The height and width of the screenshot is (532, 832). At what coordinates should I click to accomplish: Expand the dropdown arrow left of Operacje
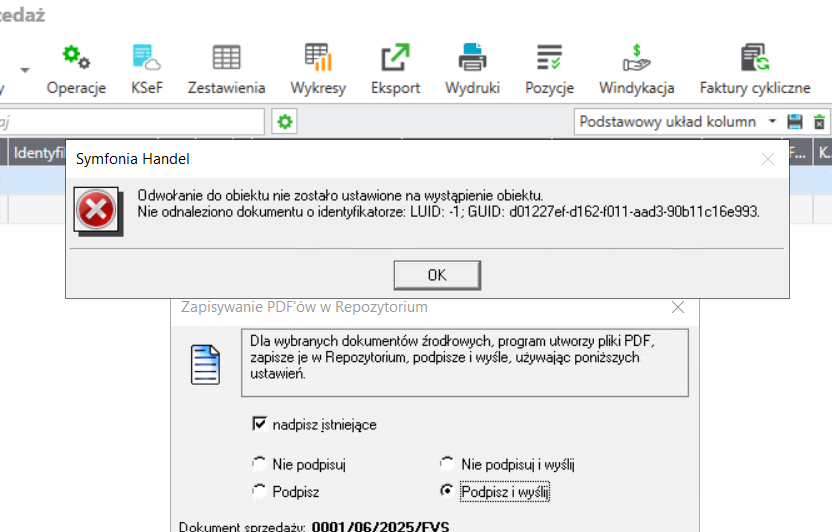click(x=24, y=71)
